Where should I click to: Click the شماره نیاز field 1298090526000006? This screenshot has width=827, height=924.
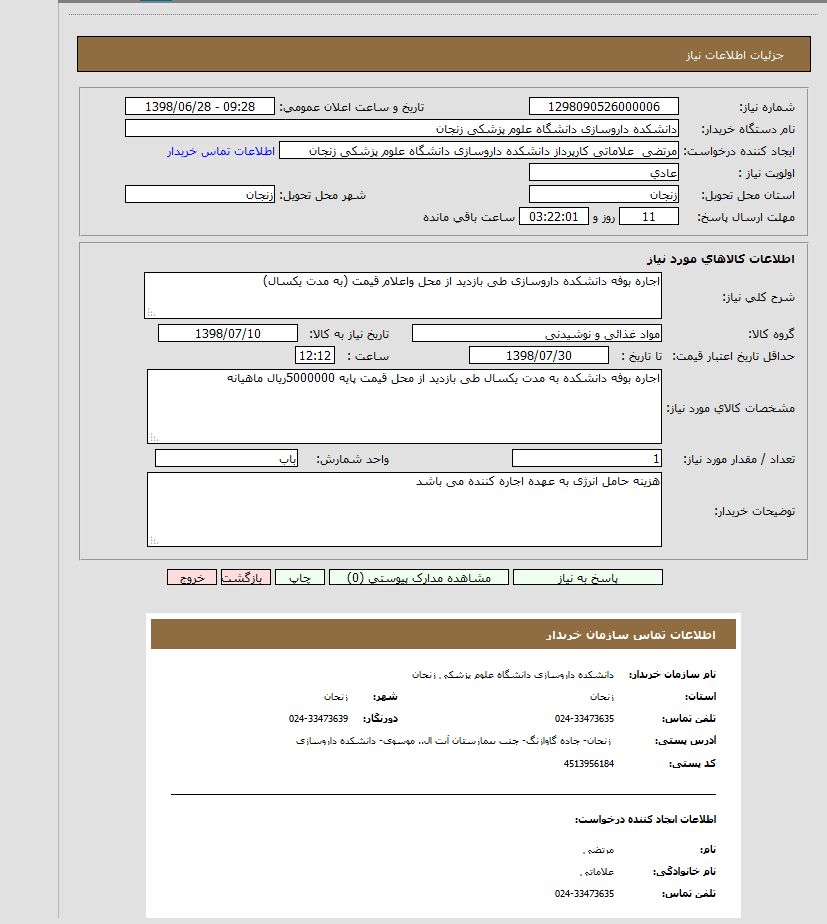(x=603, y=107)
